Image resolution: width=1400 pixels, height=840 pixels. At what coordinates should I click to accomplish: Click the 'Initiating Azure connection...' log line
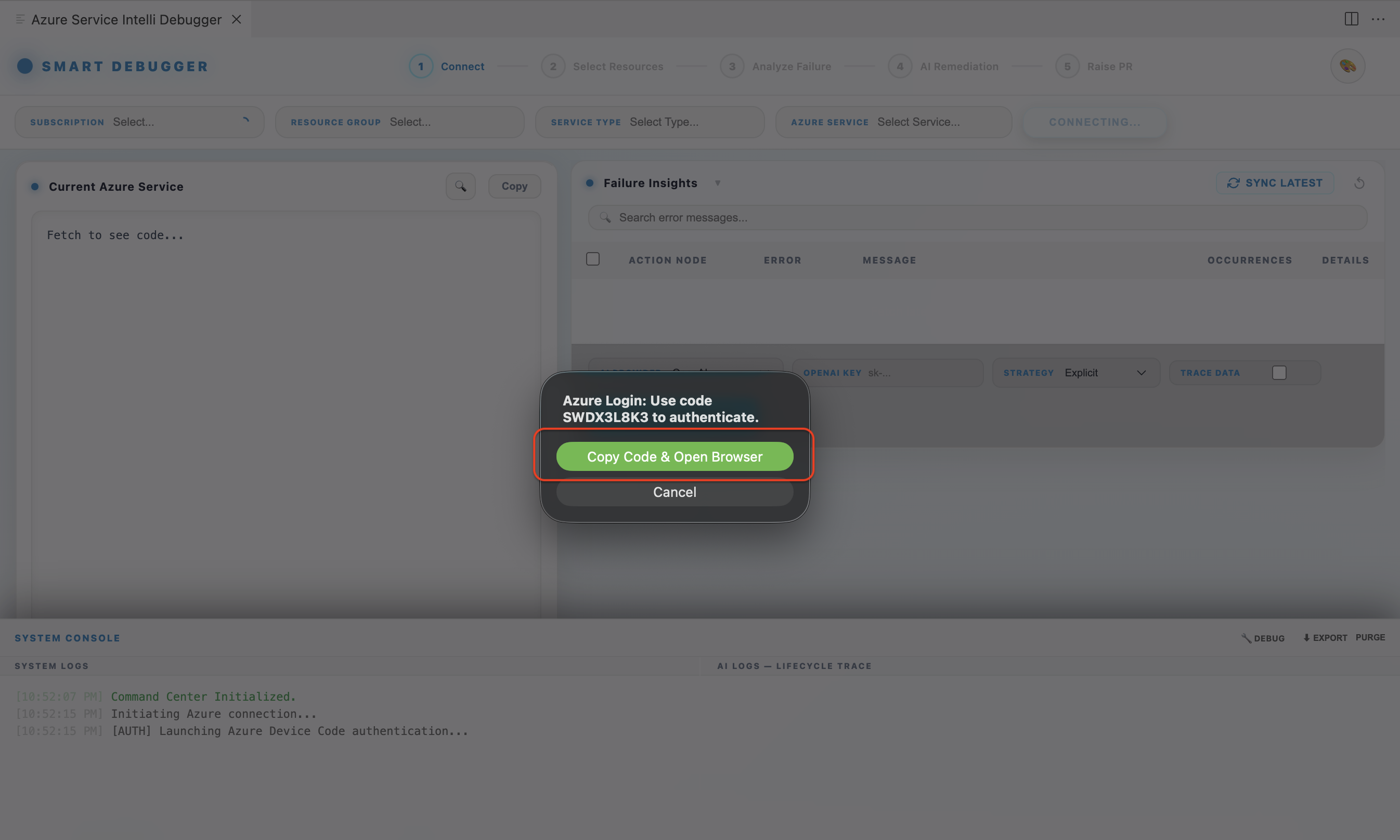(214, 714)
